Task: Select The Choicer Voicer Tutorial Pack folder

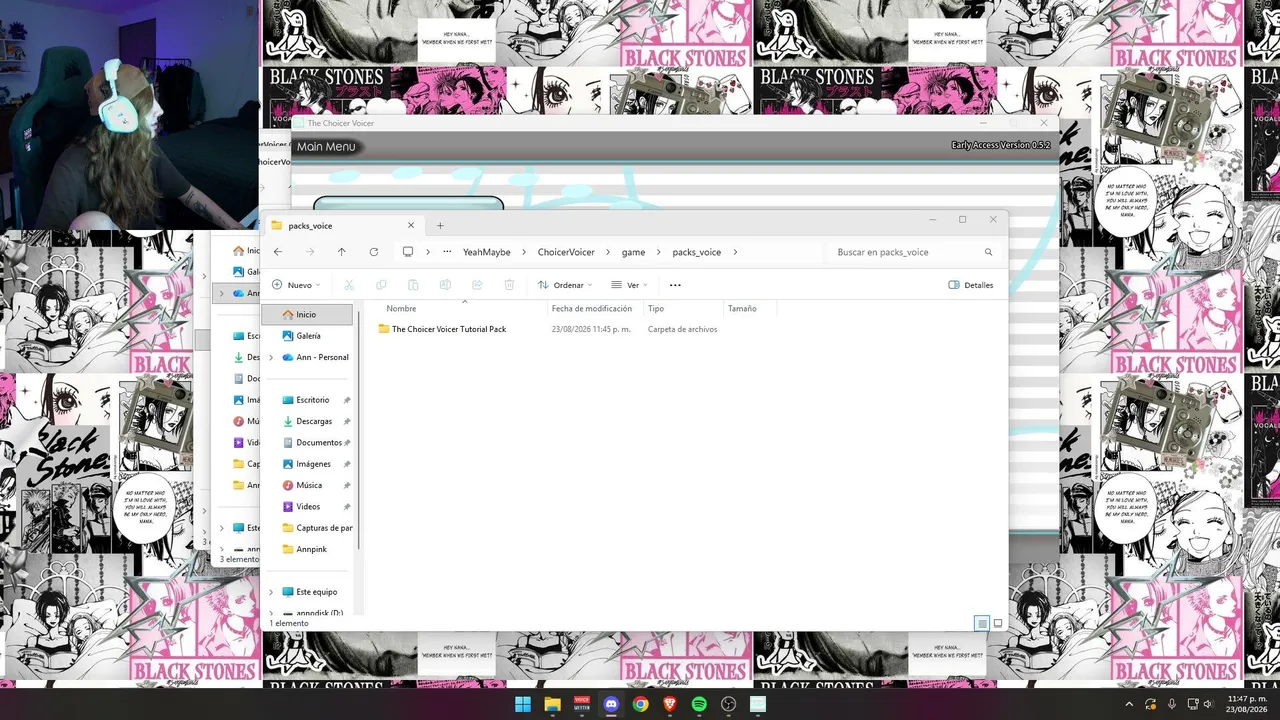Action: (449, 329)
